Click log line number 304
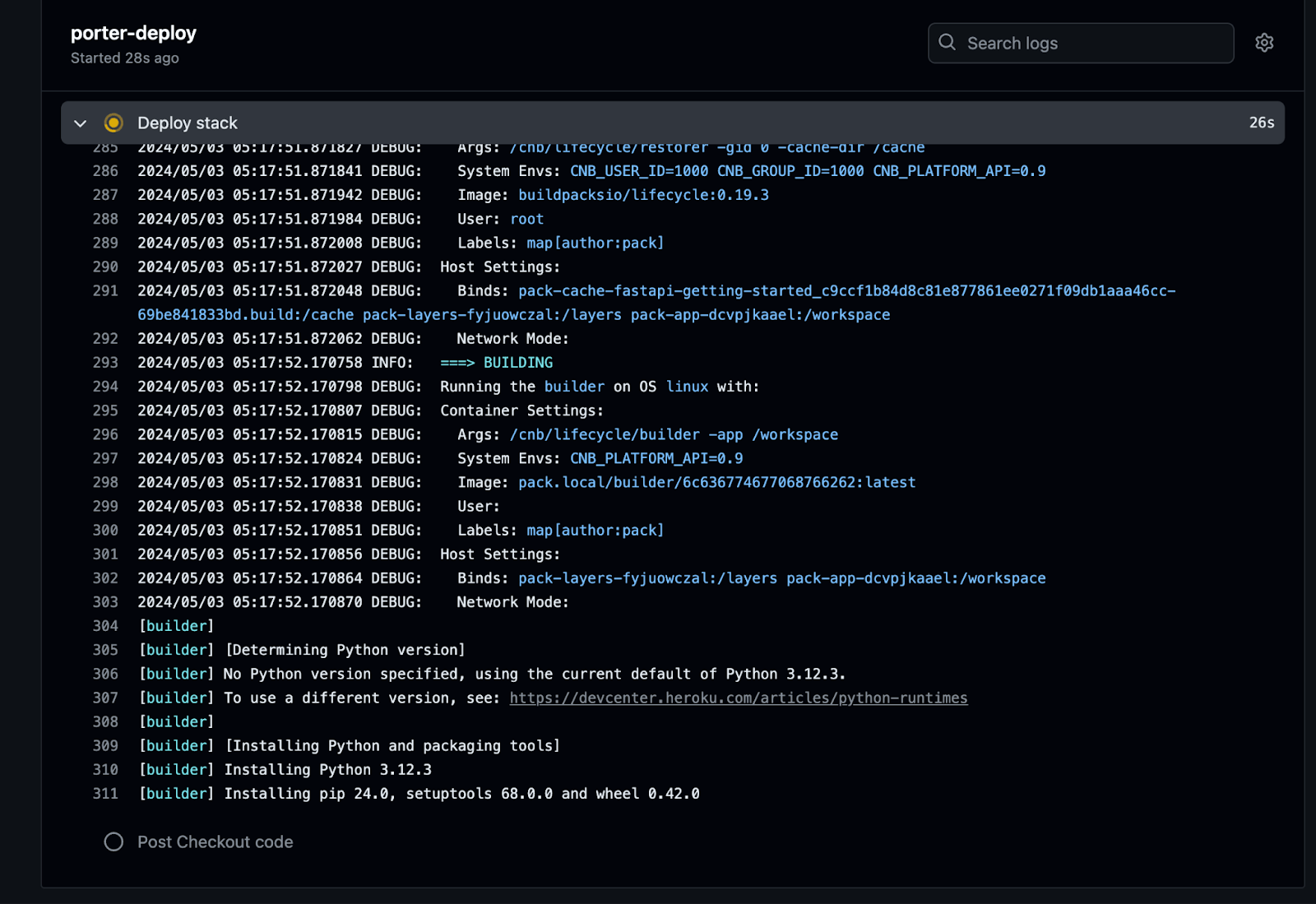The image size is (1316, 904). (x=105, y=626)
